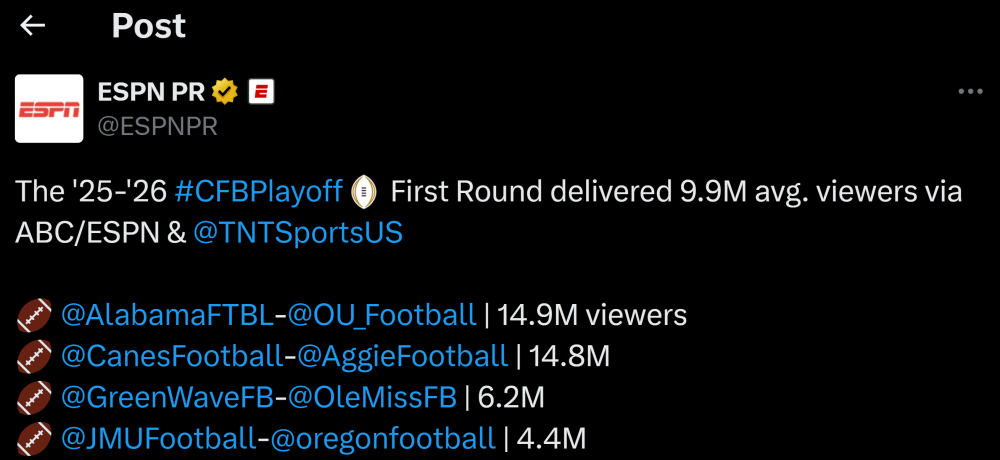Click the back arrow icon

pyautogui.click(x=33, y=26)
